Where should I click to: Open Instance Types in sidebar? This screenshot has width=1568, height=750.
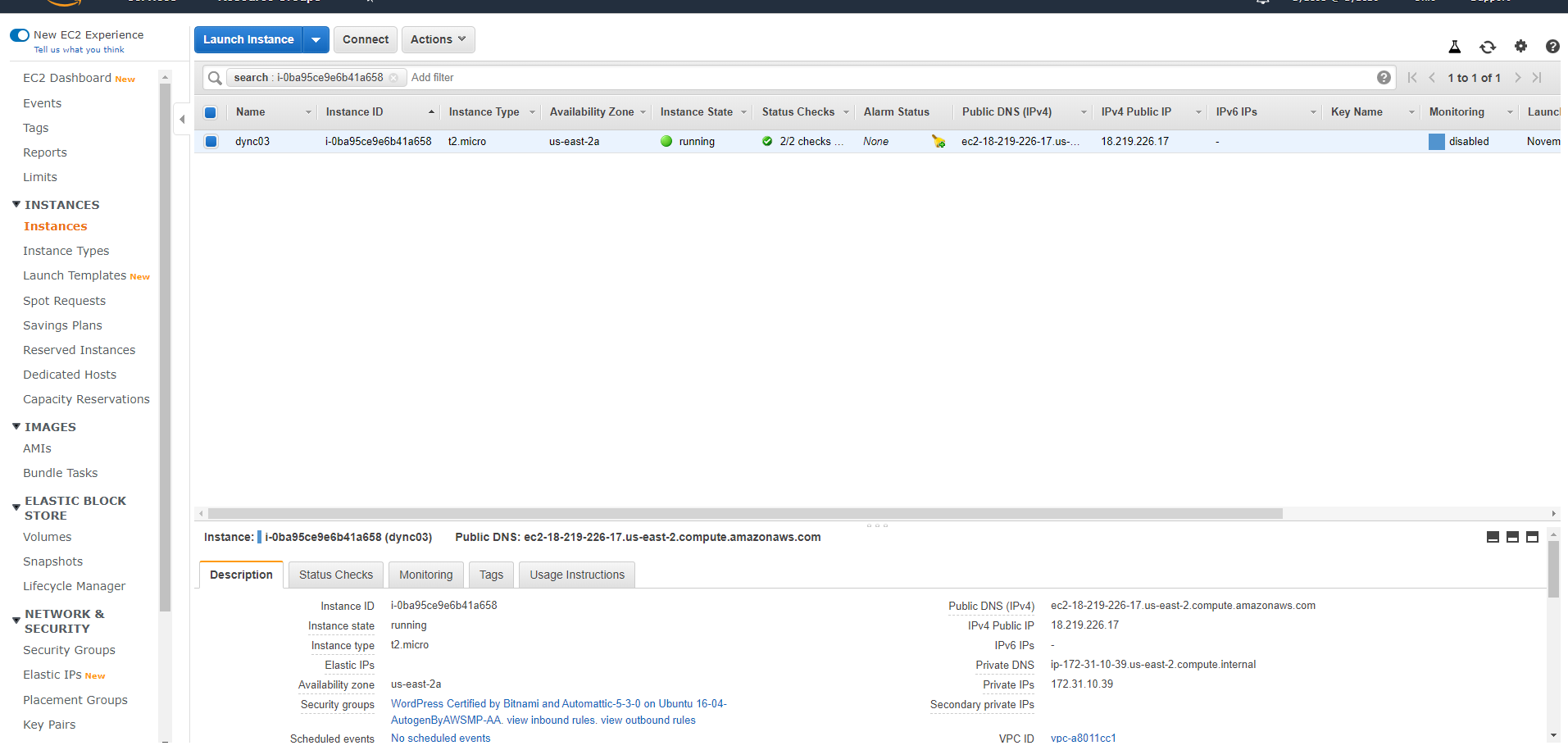(x=66, y=251)
